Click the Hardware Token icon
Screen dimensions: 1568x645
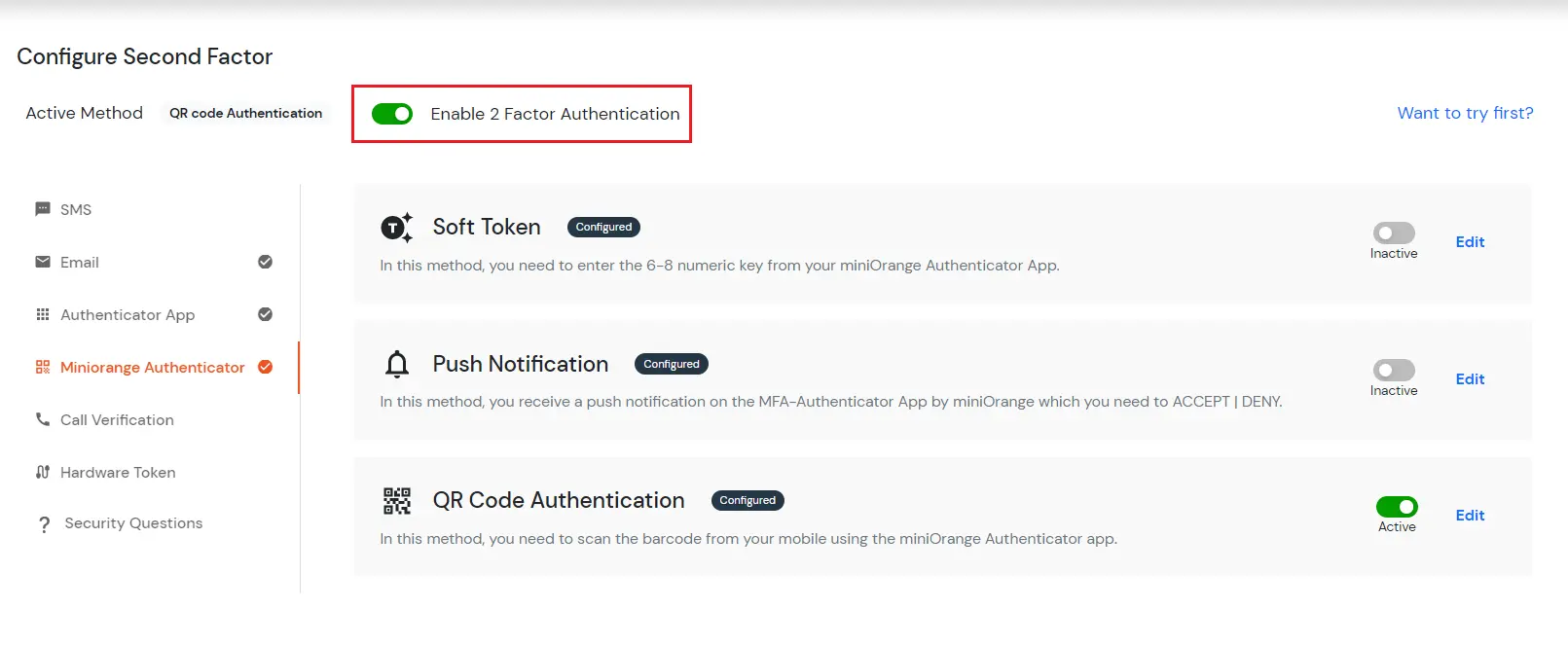[x=43, y=472]
